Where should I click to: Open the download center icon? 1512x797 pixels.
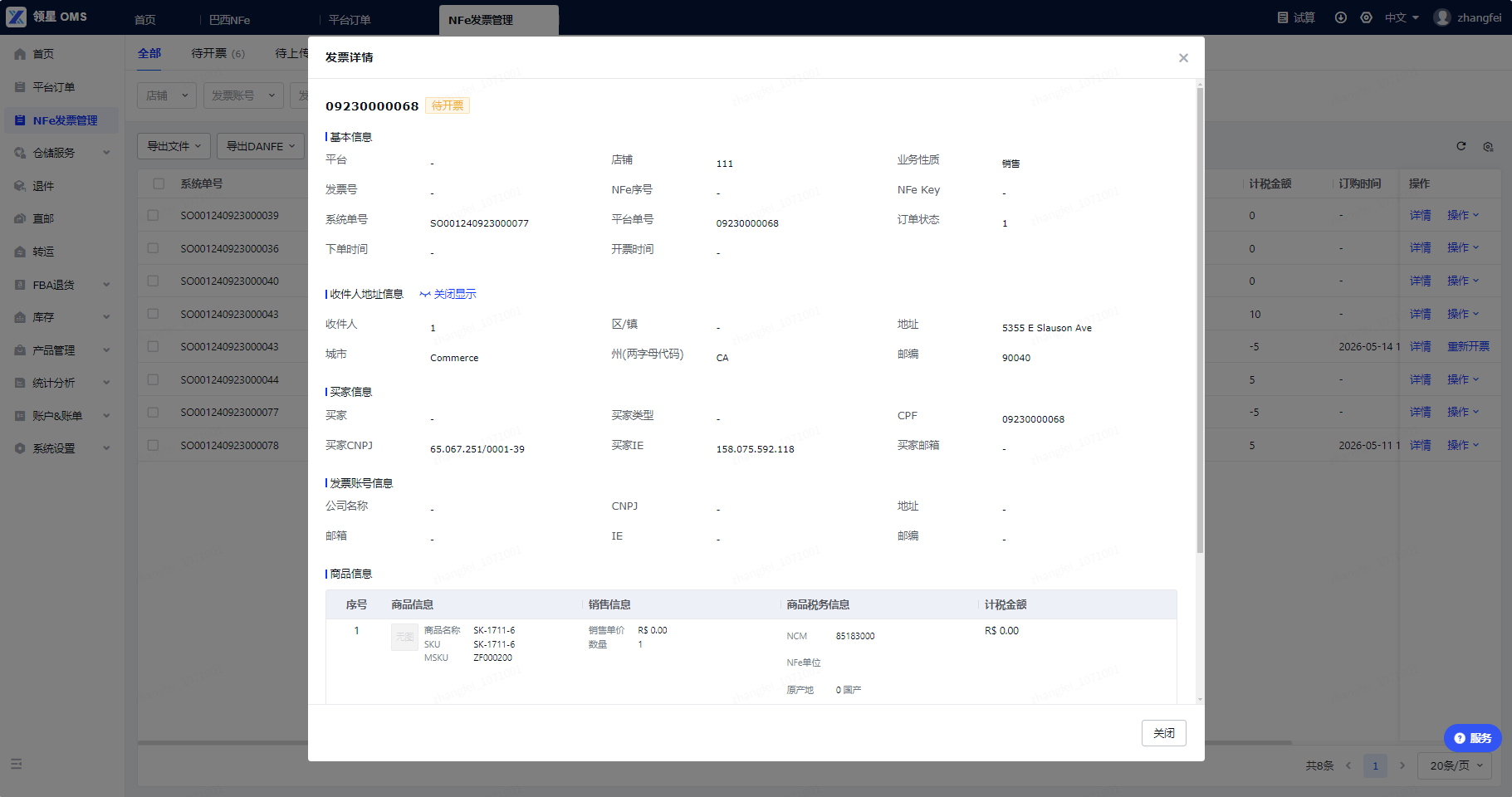[1340, 17]
